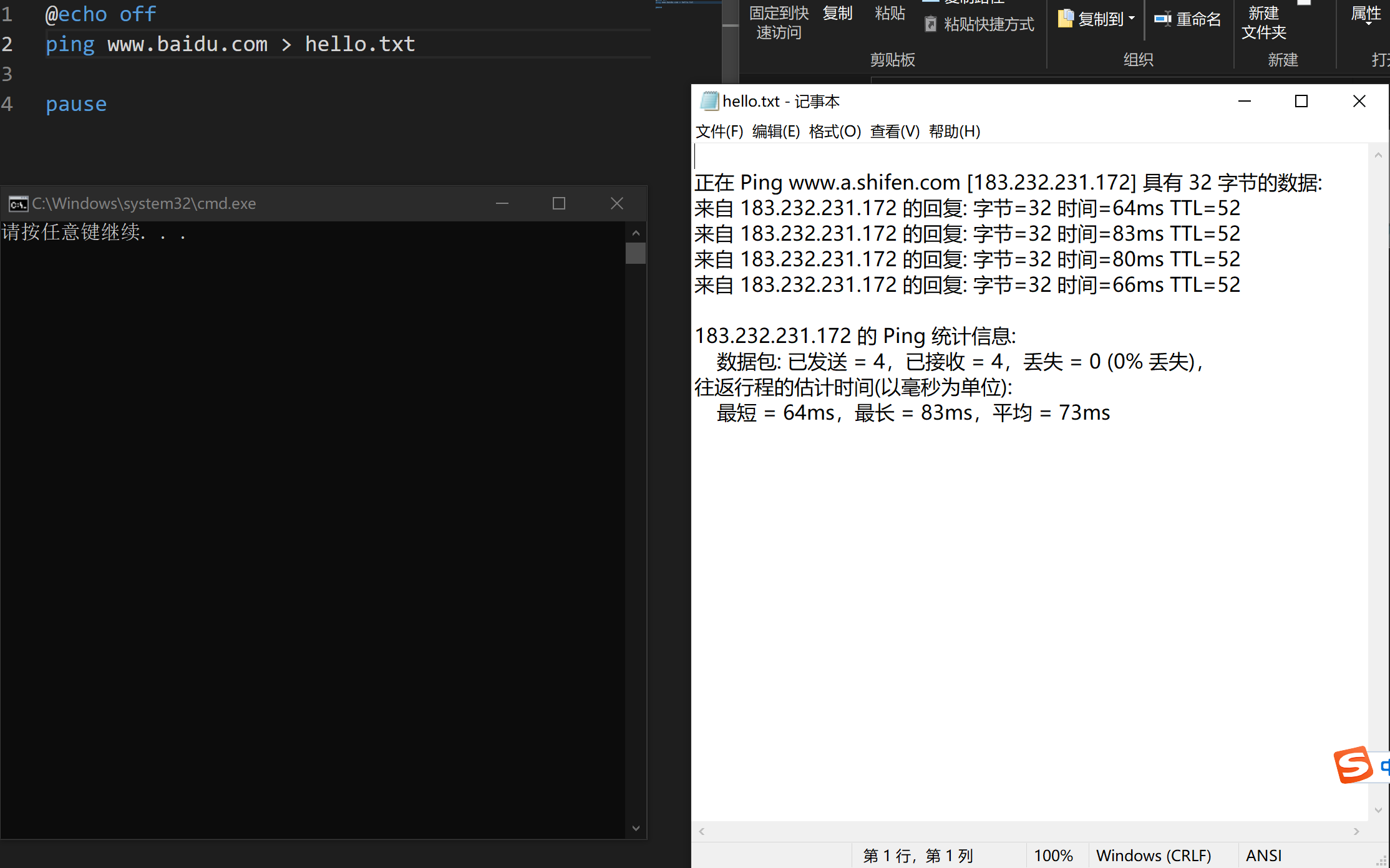The width and height of the screenshot is (1390, 868).
Task: Expand the 属性 dropdown arrow
Action: (1368, 23)
